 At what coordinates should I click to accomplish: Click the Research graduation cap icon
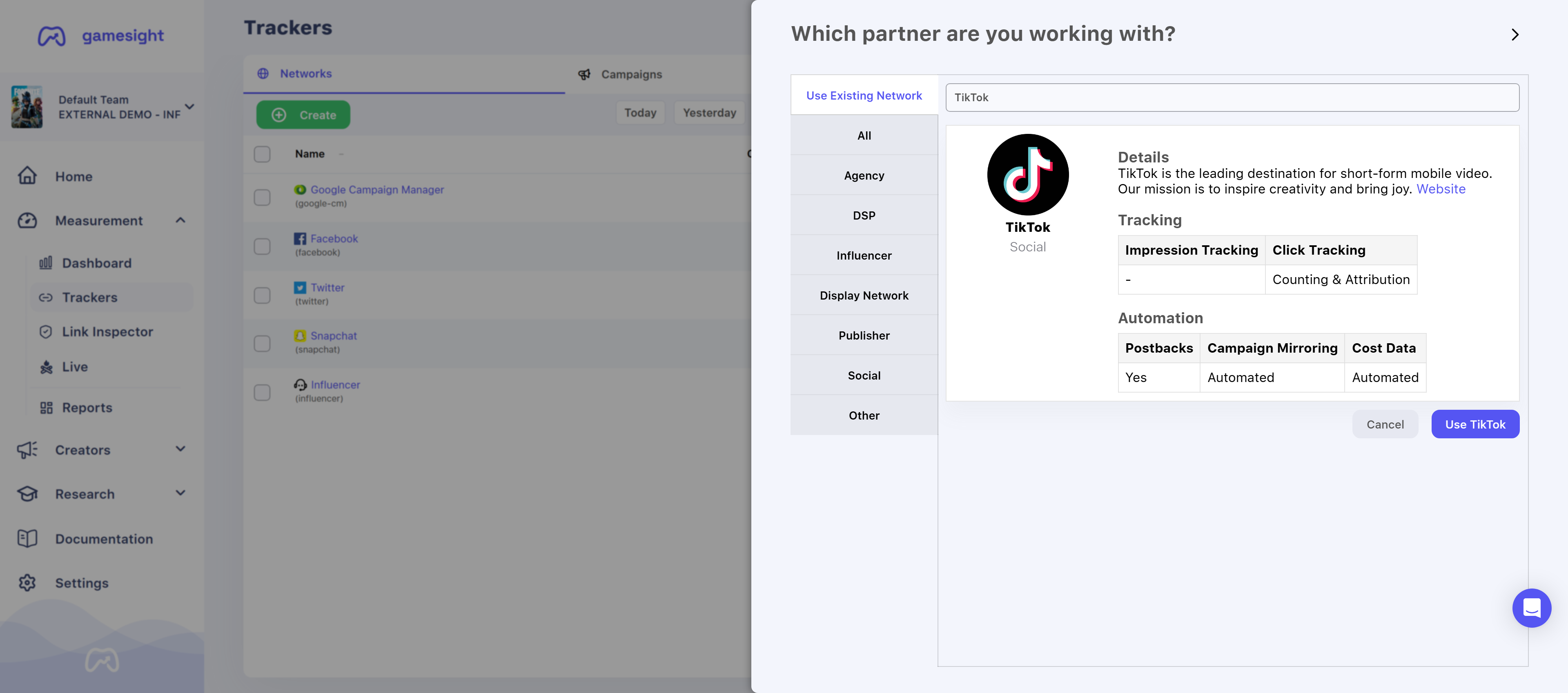(x=27, y=494)
